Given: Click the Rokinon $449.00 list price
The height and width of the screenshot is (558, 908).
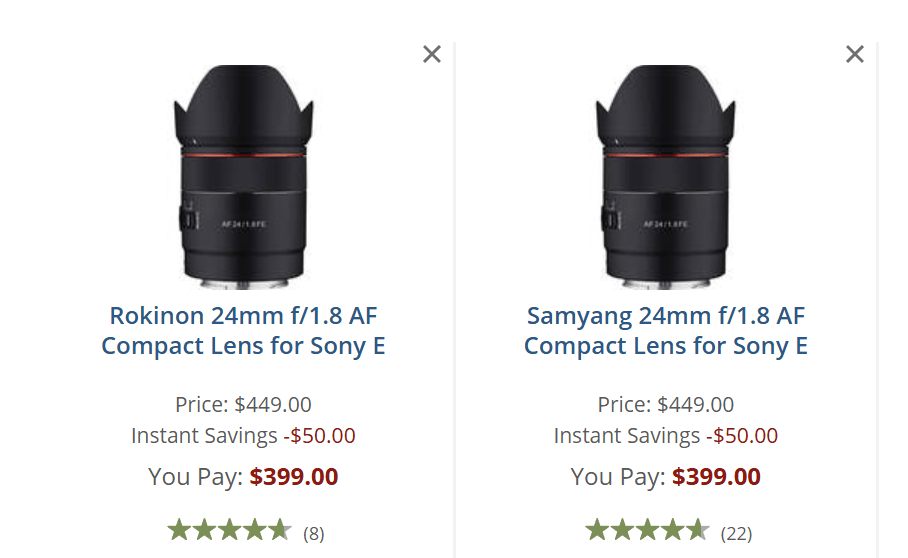Looking at the screenshot, I should 273,405.
